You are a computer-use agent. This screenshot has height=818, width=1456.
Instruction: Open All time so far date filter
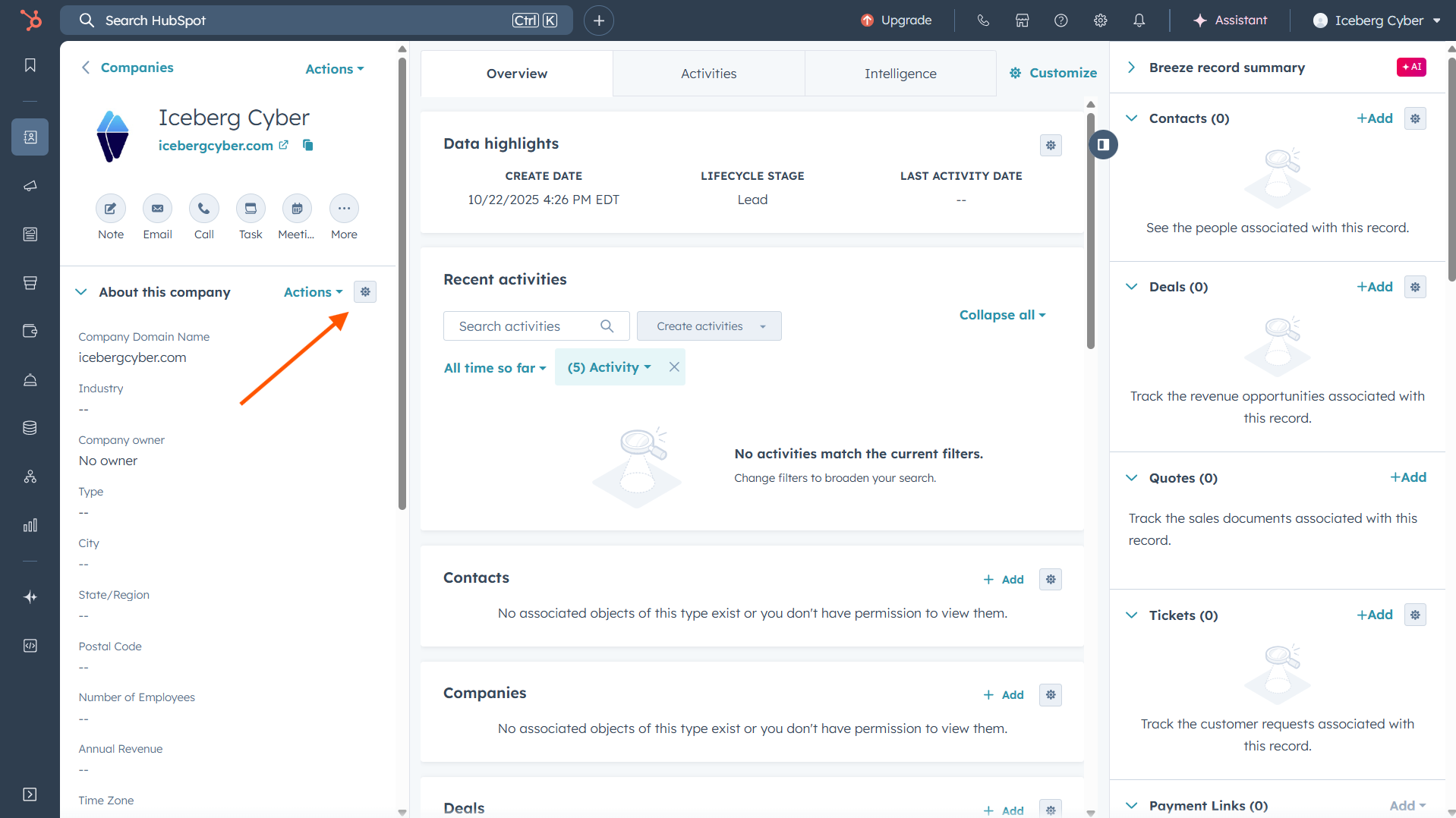point(495,368)
